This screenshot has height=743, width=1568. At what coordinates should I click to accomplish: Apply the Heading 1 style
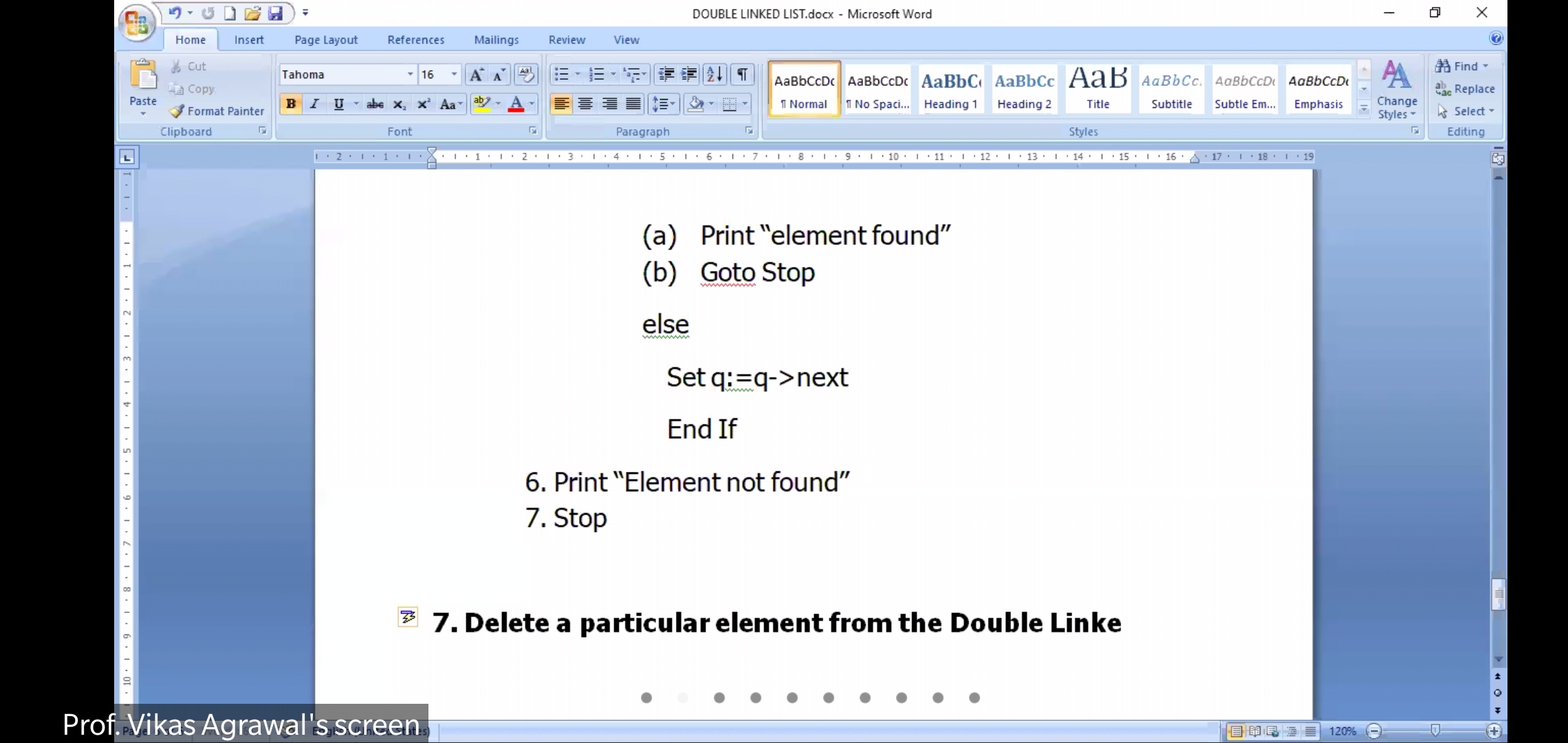tap(950, 89)
